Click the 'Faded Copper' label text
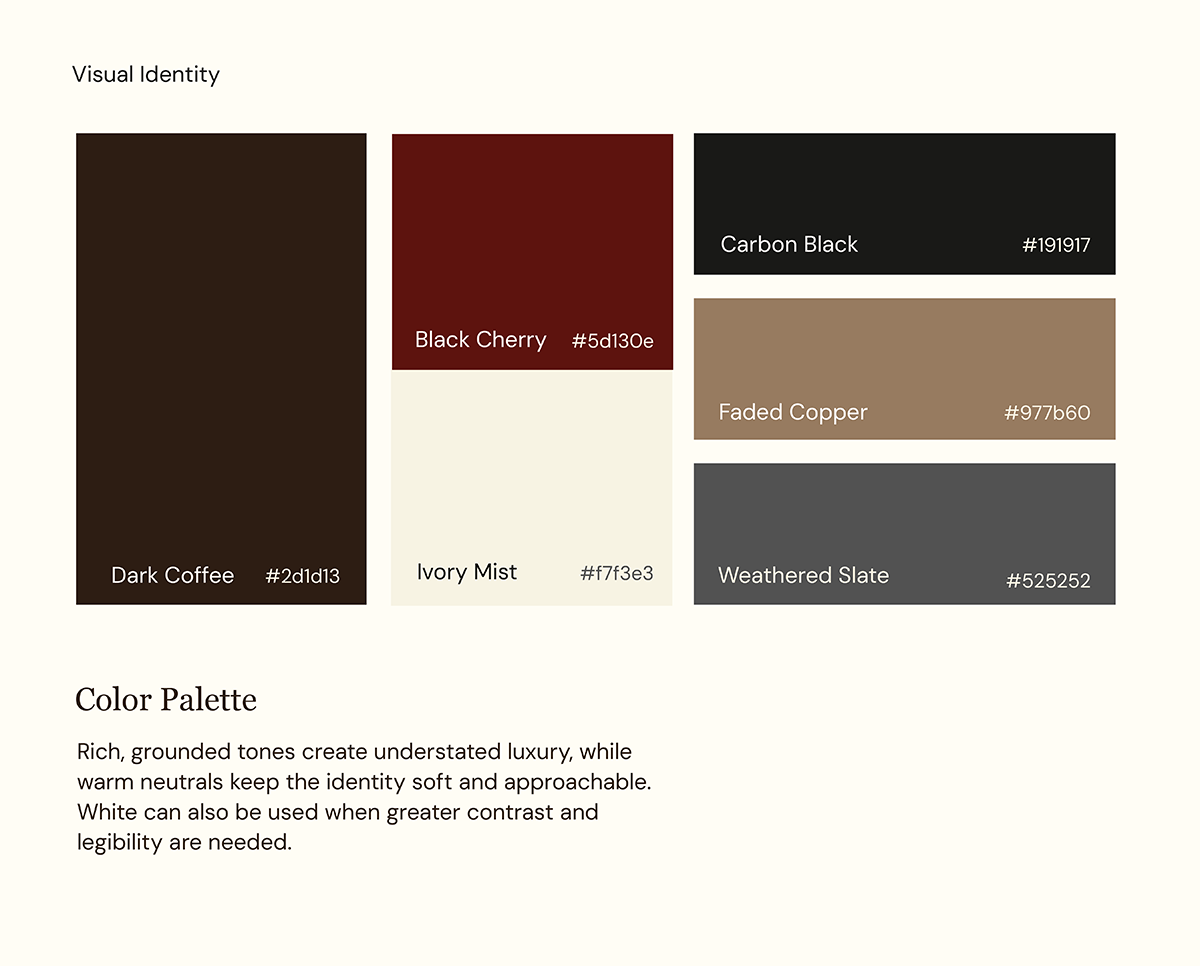This screenshot has width=1200, height=966. 793,412
